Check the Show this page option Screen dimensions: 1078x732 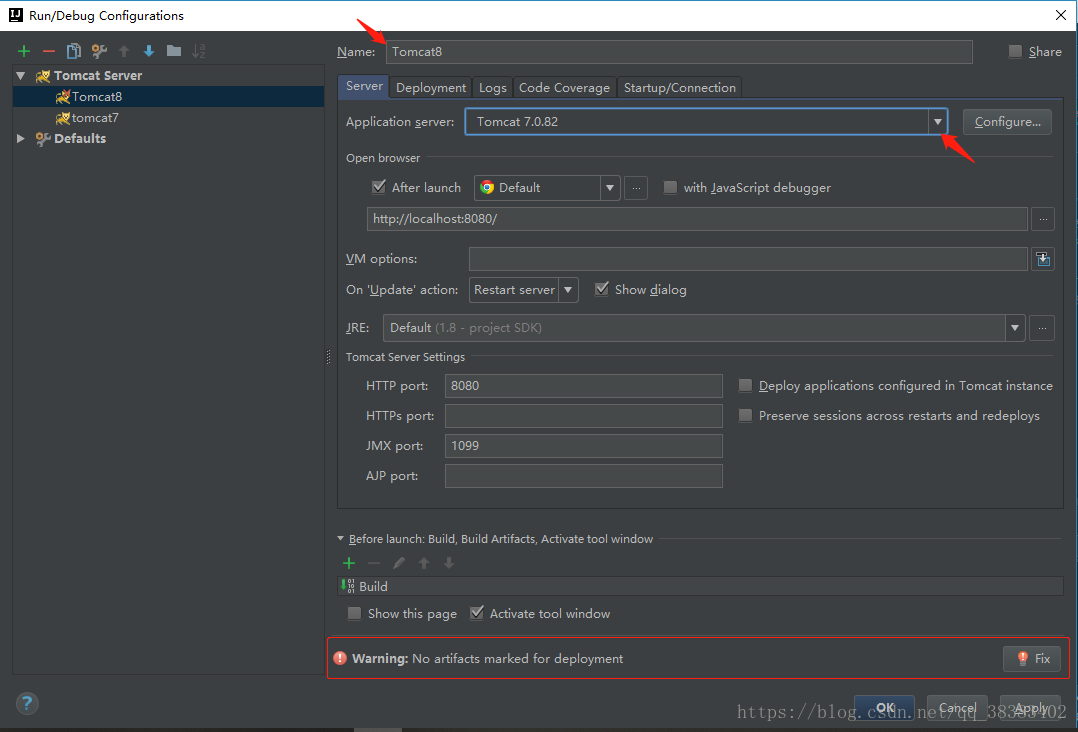(354, 614)
